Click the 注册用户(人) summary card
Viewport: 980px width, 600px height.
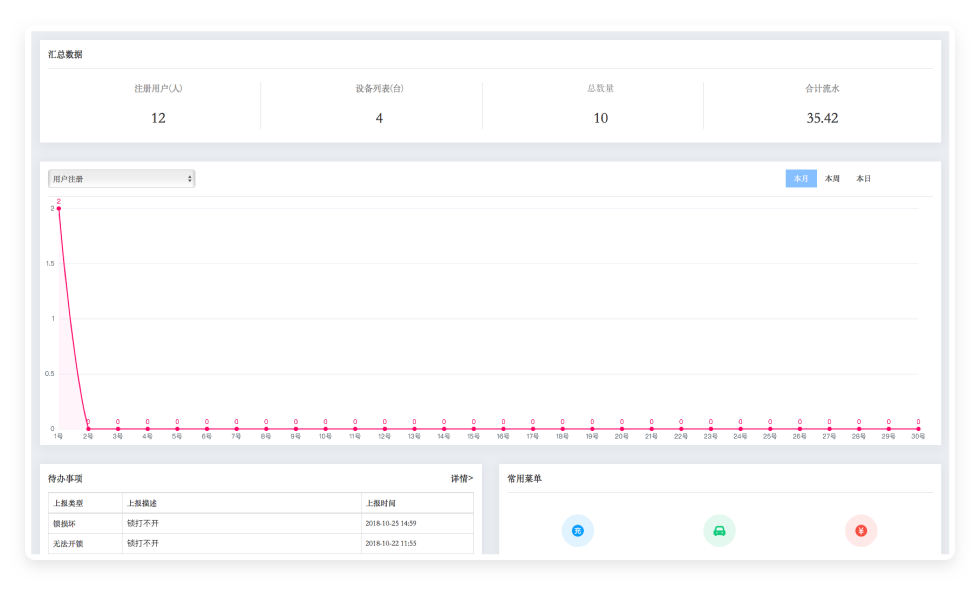[158, 104]
